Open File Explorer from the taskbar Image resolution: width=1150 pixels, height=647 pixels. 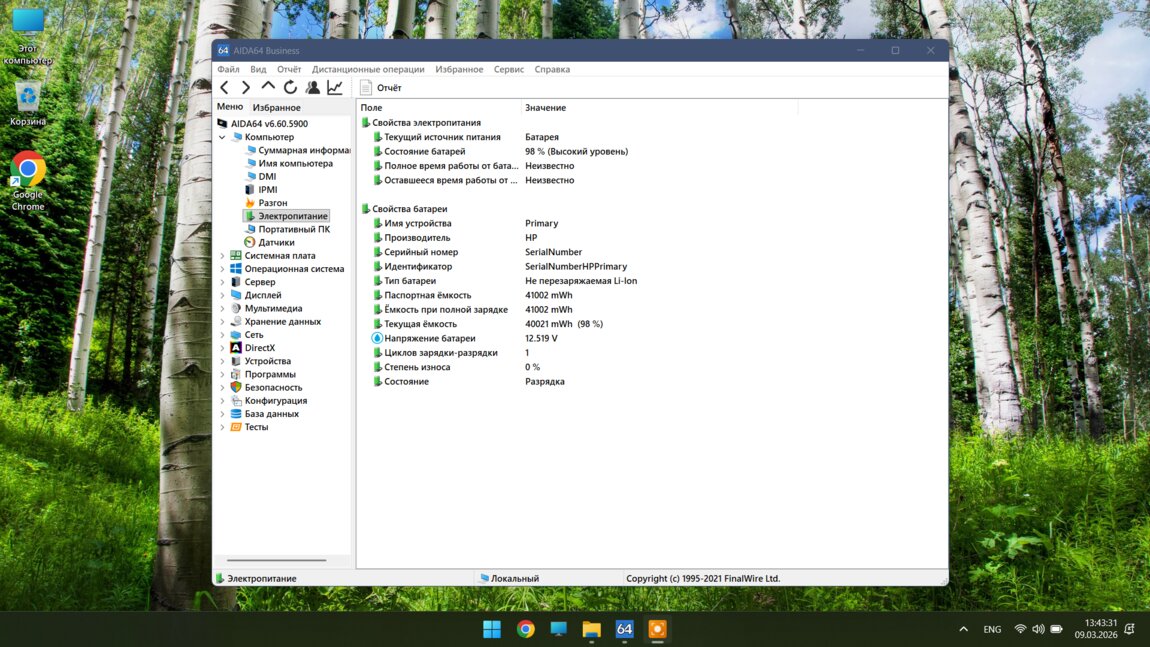tap(591, 629)
